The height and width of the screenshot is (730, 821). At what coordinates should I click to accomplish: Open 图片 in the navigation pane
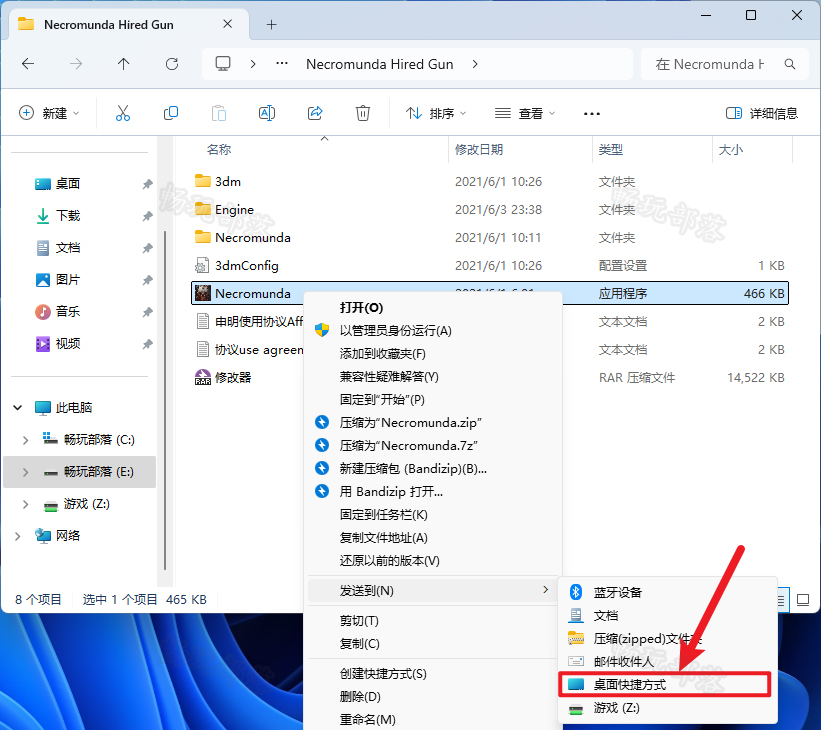click(x=68, y=280)
